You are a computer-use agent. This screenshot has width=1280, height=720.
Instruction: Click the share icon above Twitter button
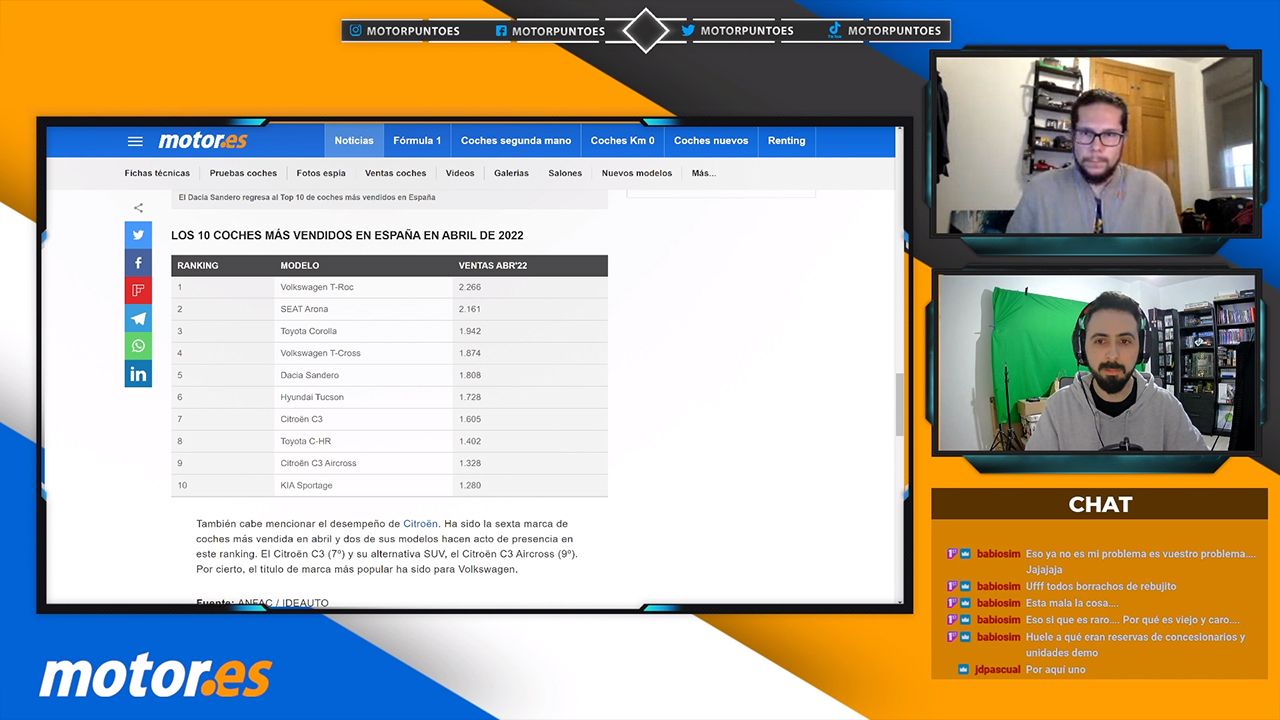(x=138, y=208)
